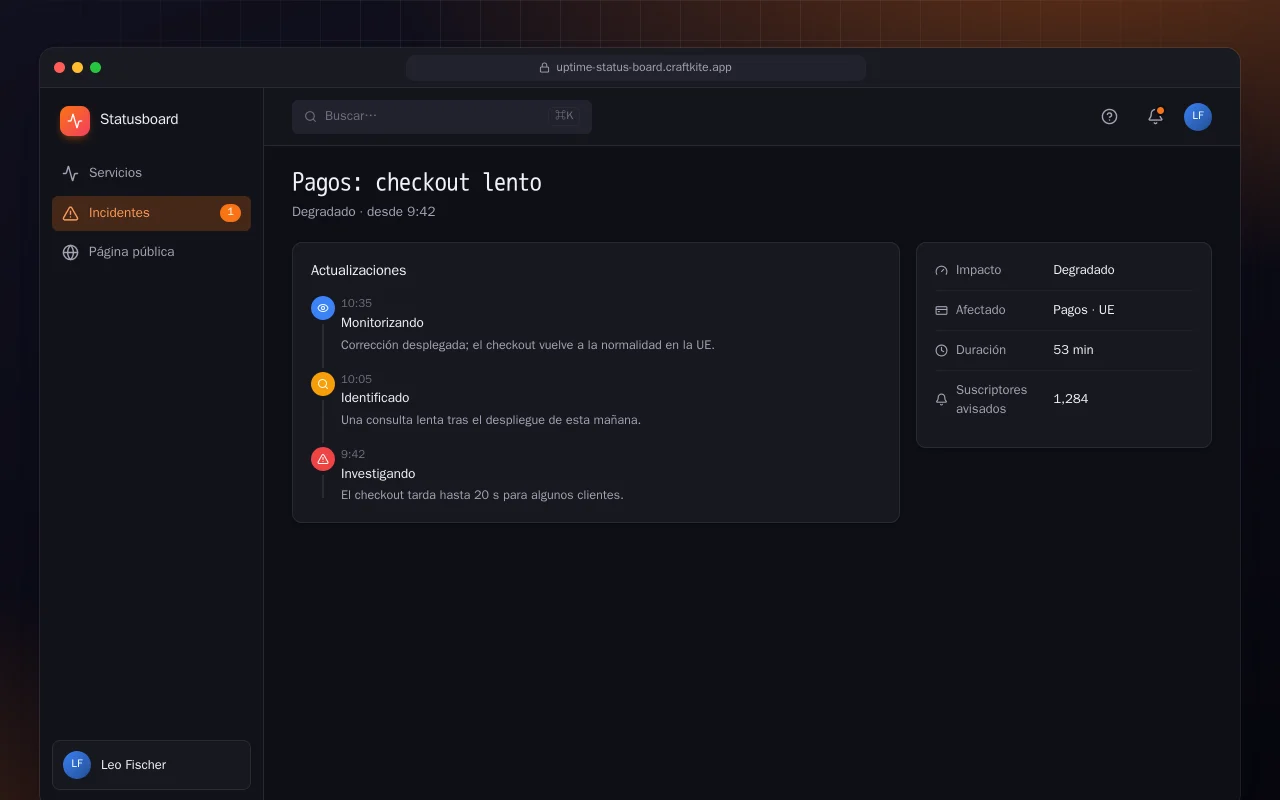Click the Suscriptores avisados bell icon
The width and height of the screenshot is (1280, 800).
point(941,399)
